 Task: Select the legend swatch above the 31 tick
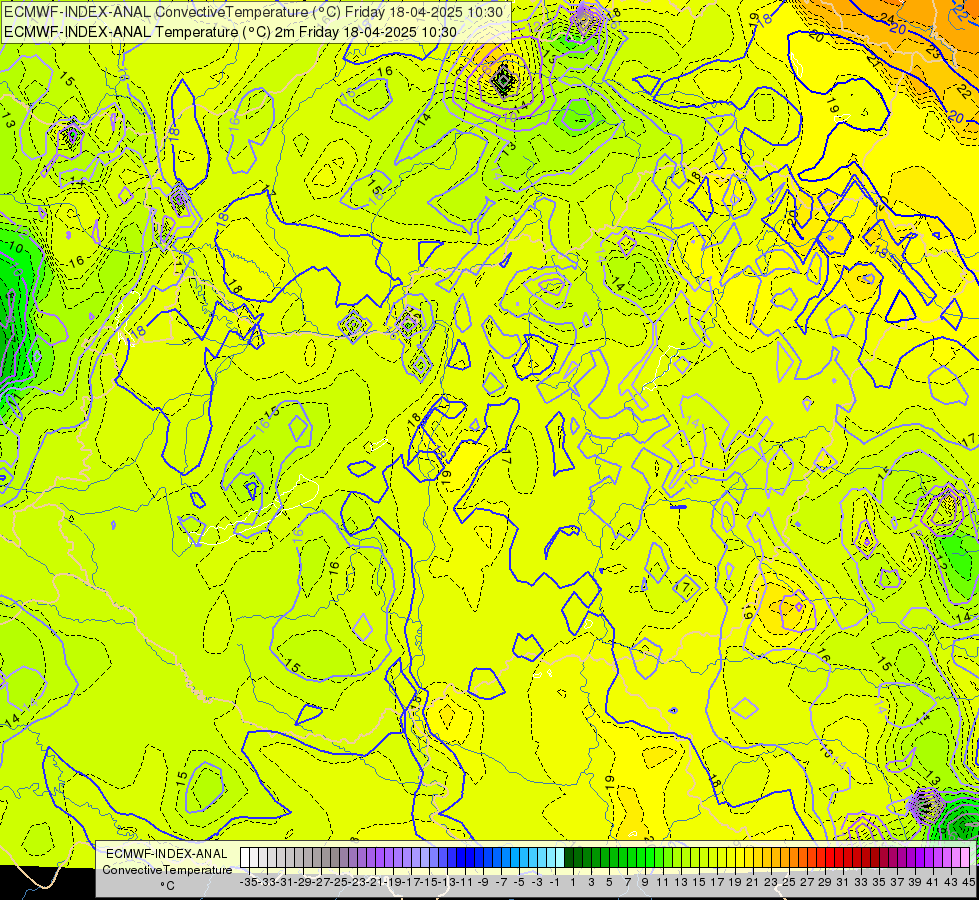click(839, 858)
